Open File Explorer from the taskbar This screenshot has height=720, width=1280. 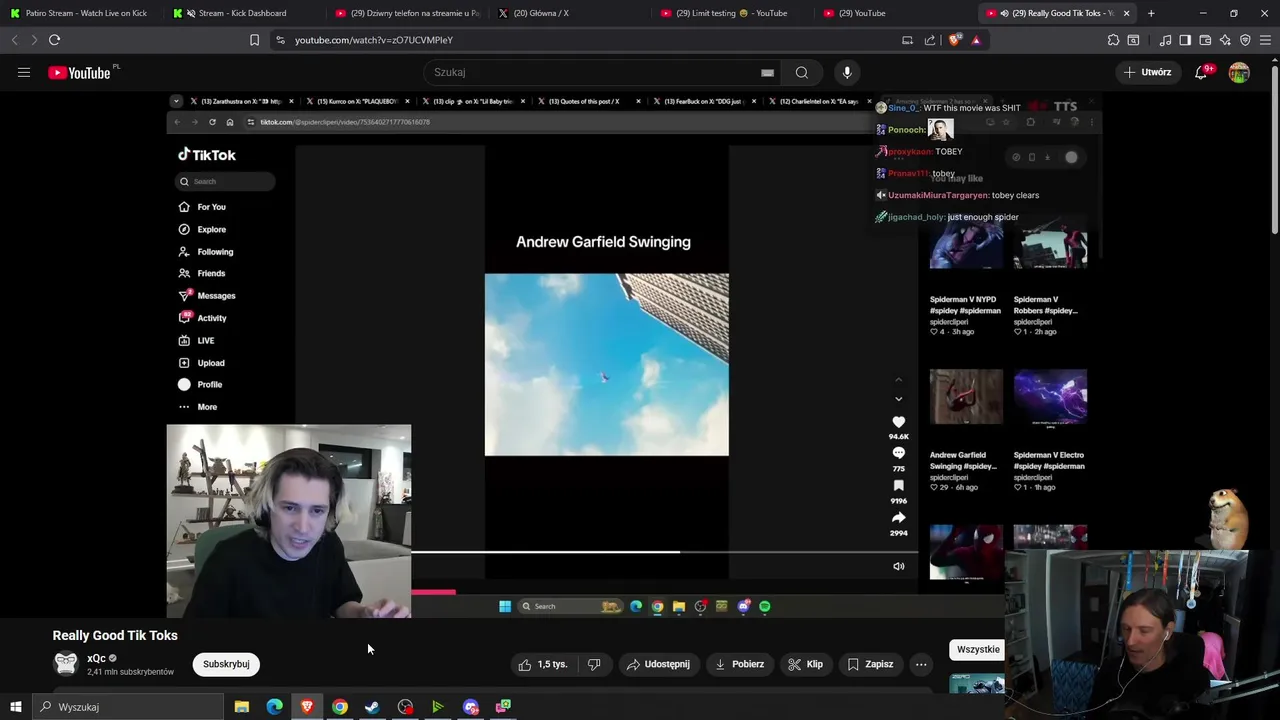point(242,707)
